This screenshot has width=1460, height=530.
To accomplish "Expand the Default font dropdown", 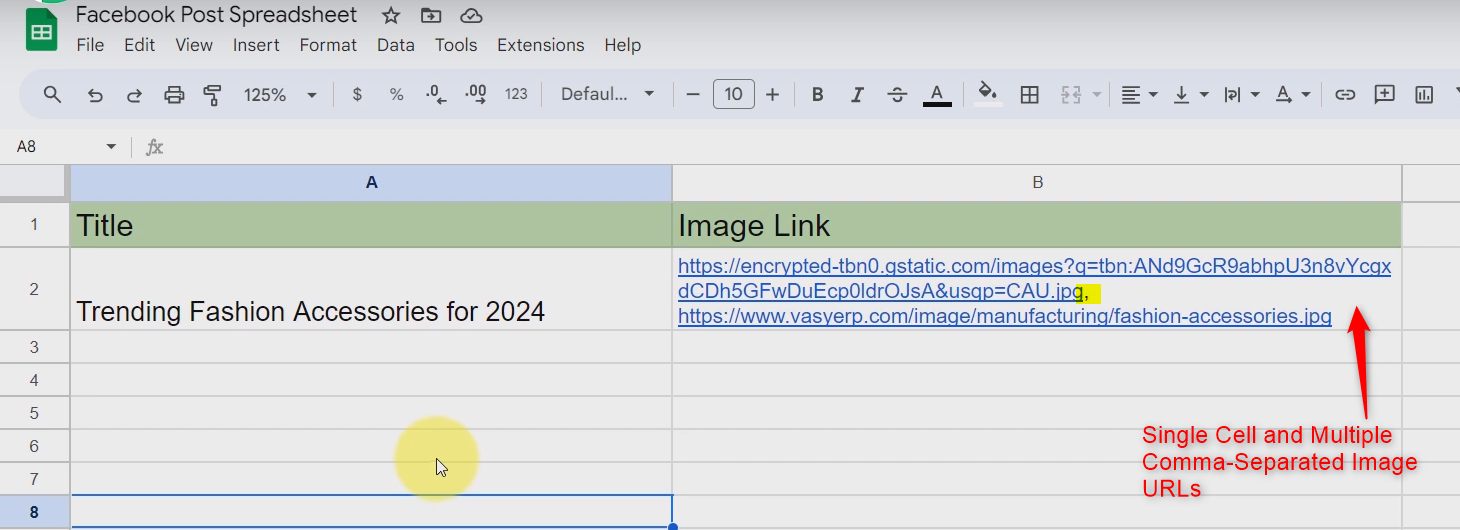I will coord(607,95).
